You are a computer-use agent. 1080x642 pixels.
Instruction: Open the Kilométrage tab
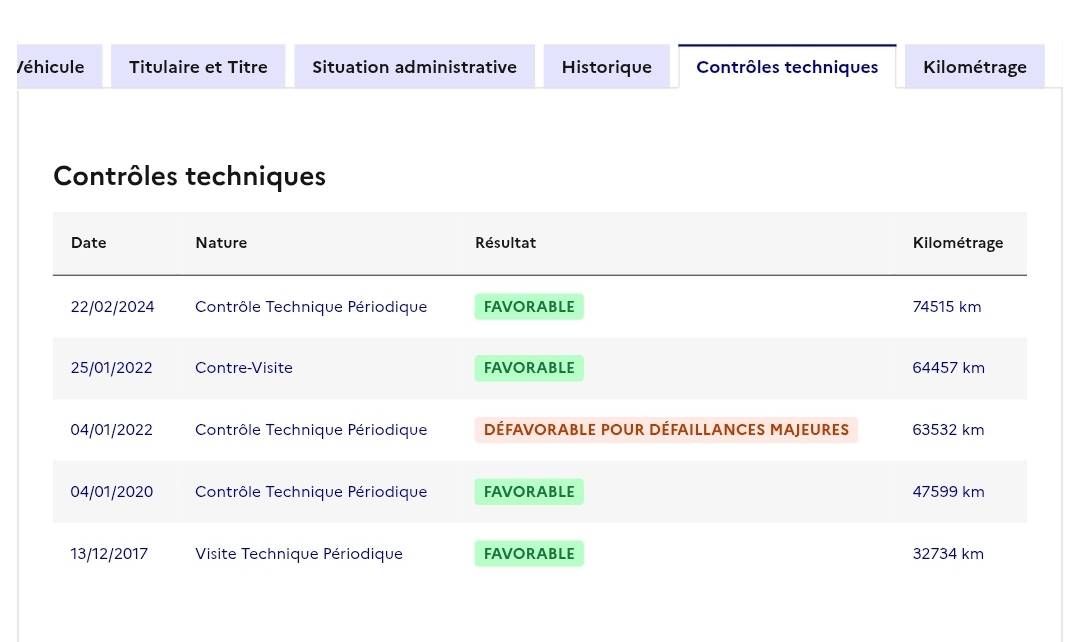click(974, 67)
